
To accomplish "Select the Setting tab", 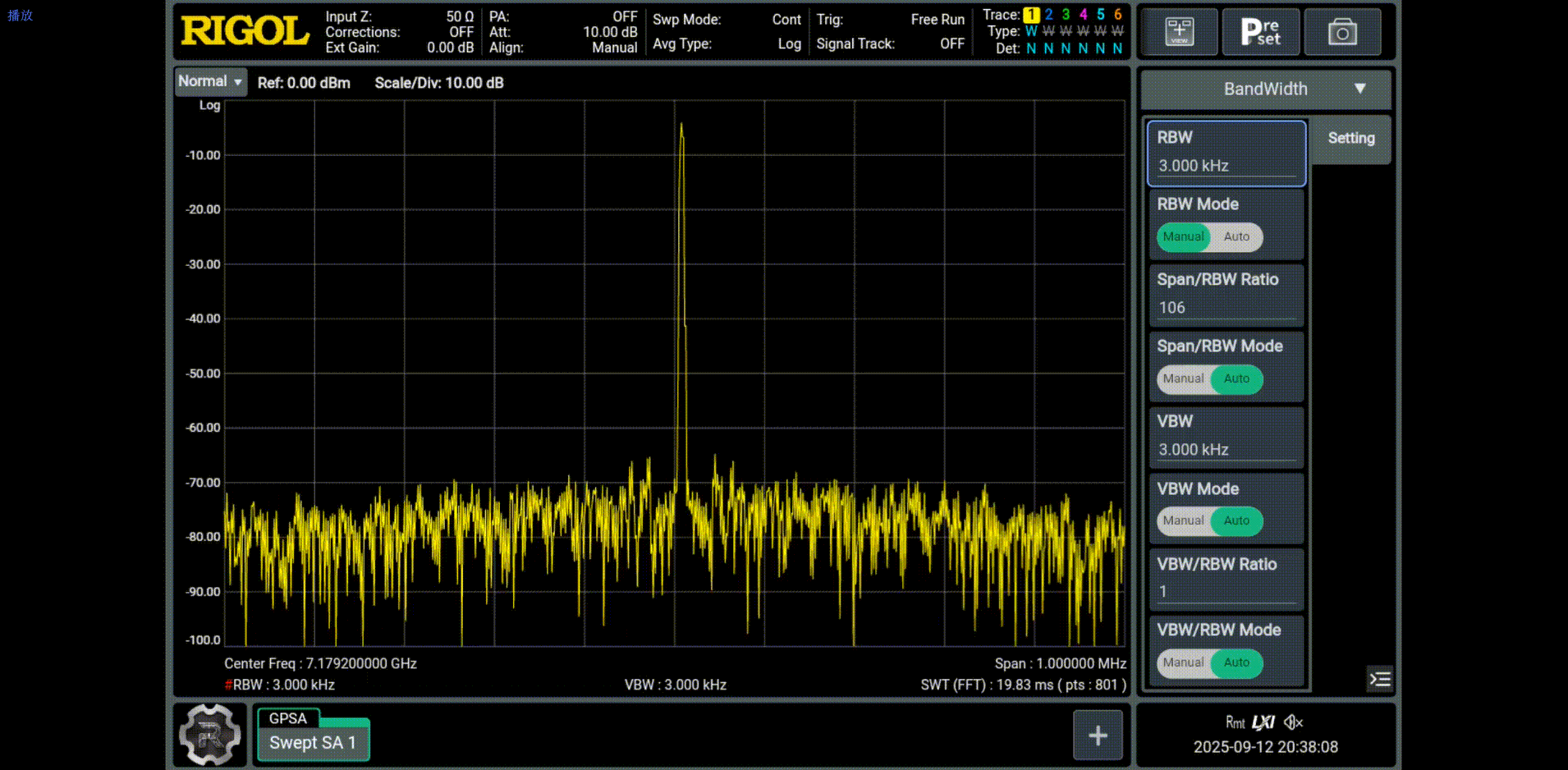I will click(1350, 139).
